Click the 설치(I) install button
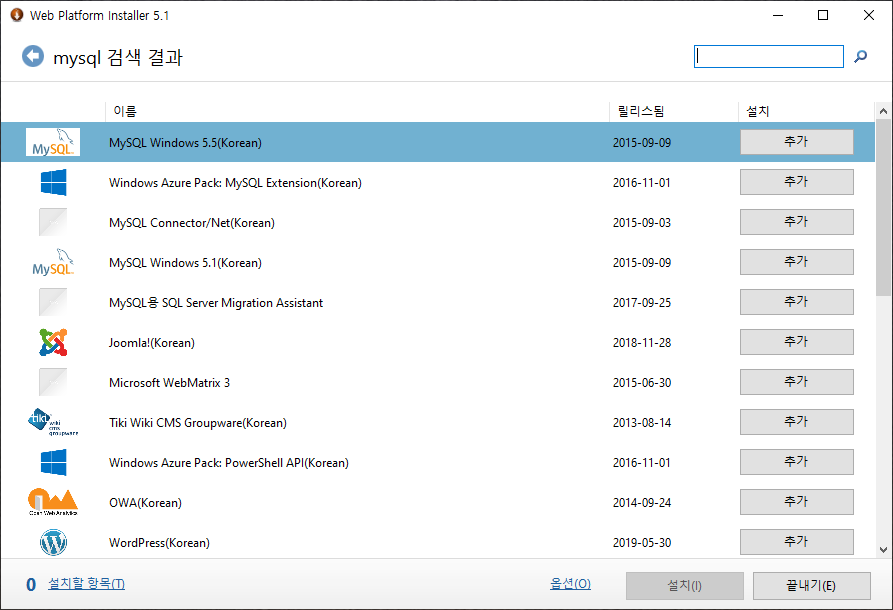893x610 pixels. [685, 586]
